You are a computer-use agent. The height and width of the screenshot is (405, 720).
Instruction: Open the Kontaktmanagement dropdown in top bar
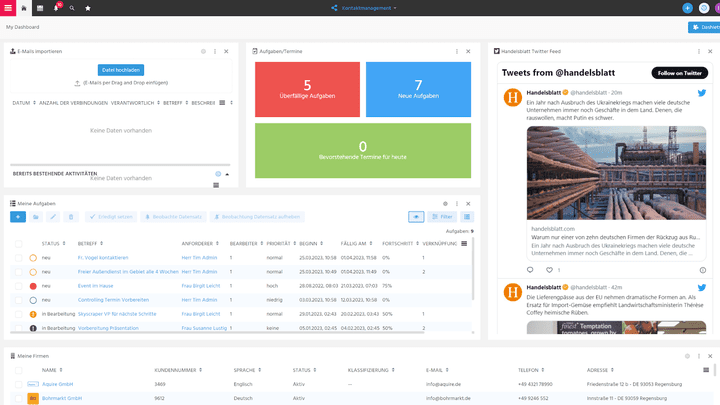pyautogui.click(x=364, y=8)
